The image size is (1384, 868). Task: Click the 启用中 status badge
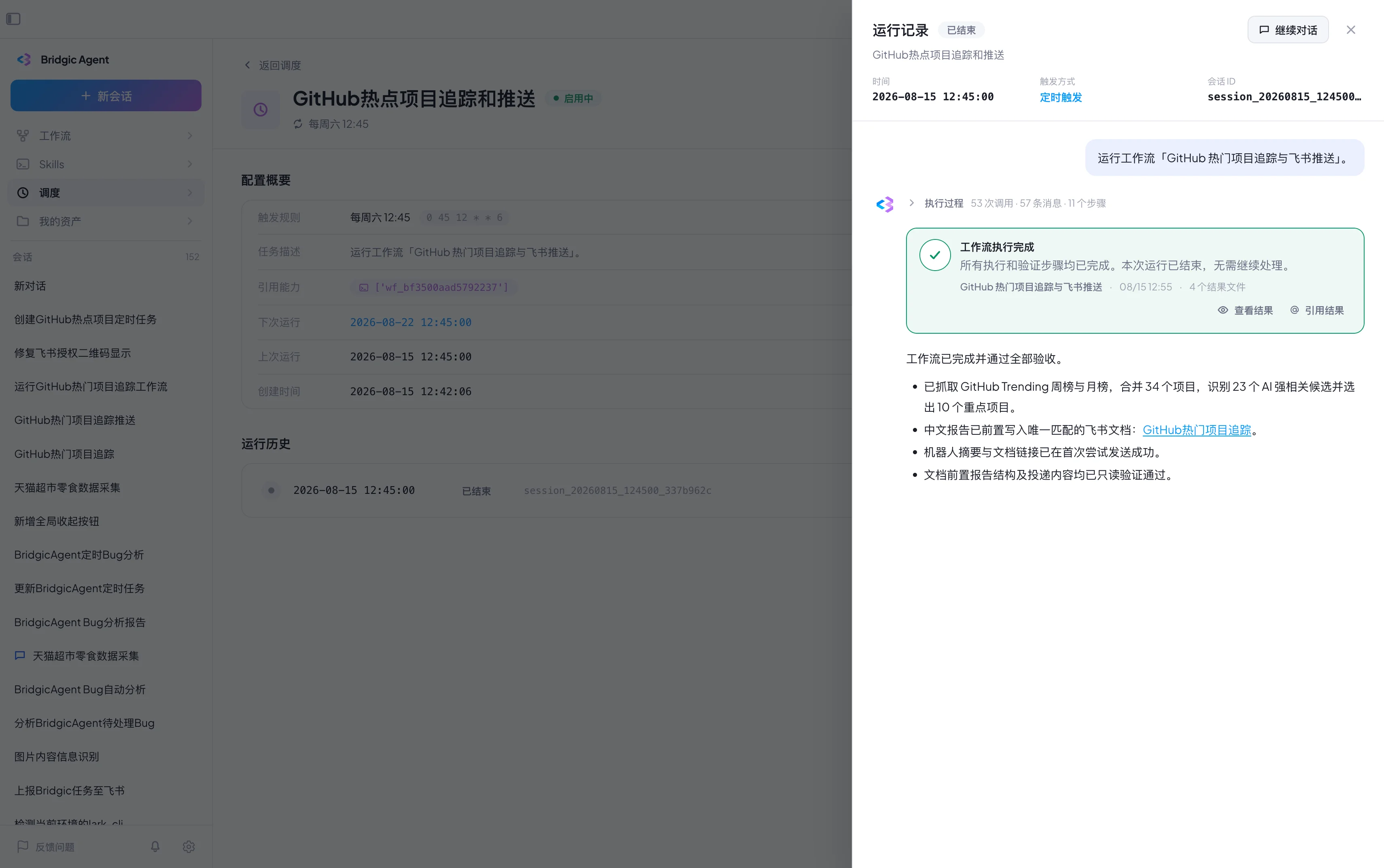pos(573,98)
